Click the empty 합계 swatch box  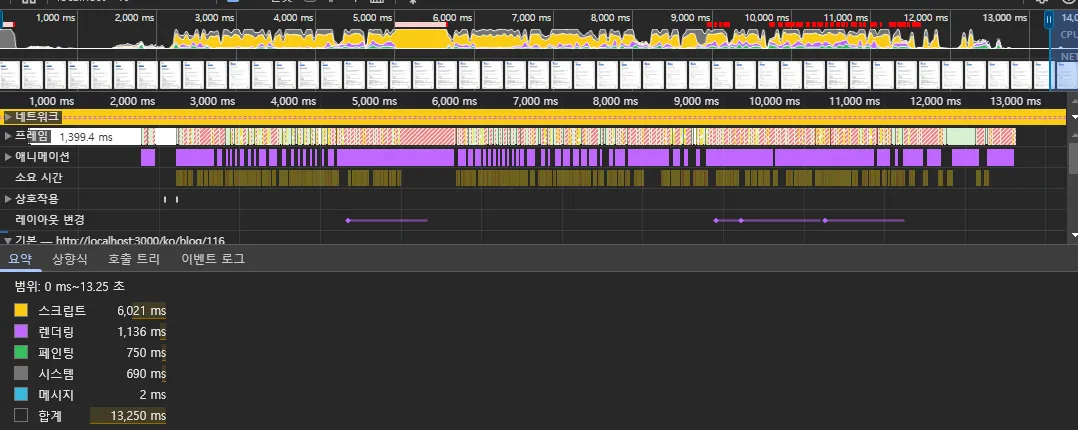pos(21,416)
